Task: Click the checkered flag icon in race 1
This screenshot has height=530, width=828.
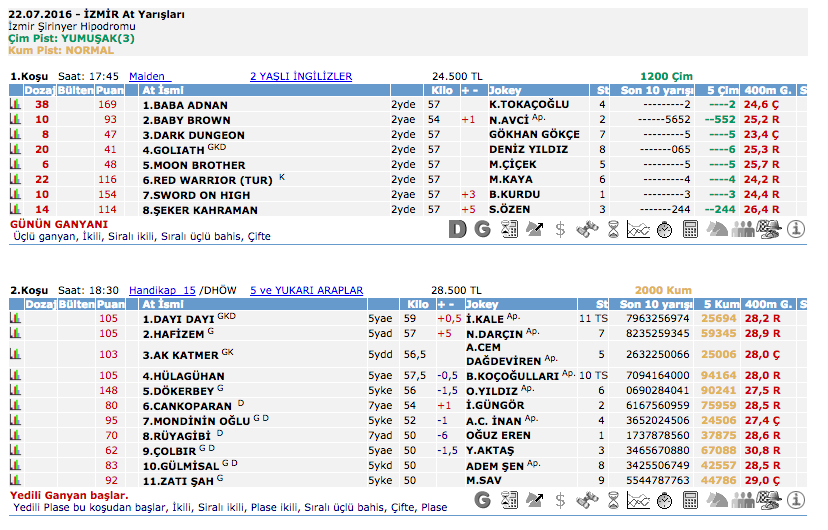Action: [769, 229]
